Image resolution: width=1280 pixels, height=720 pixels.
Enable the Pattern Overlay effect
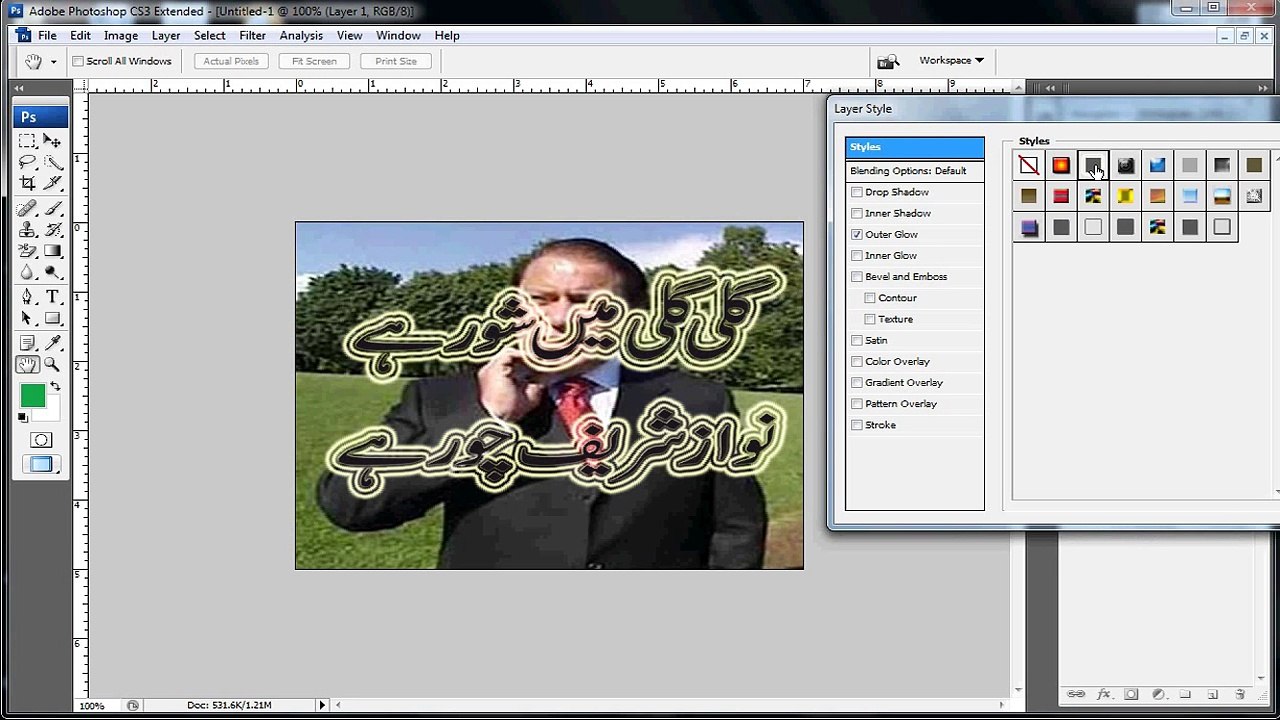[857, 404]
